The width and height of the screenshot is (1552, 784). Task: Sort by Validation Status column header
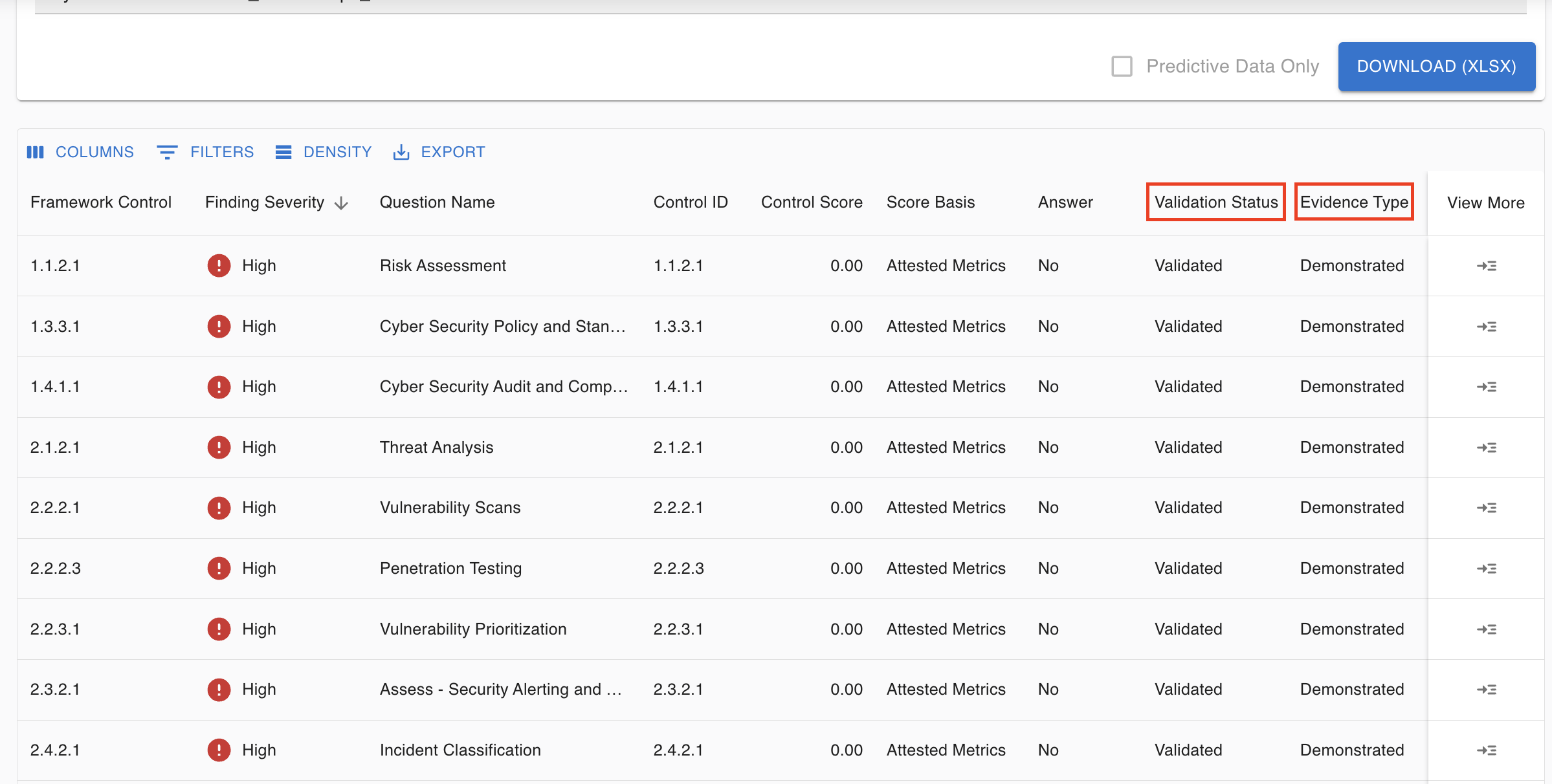1216,202
